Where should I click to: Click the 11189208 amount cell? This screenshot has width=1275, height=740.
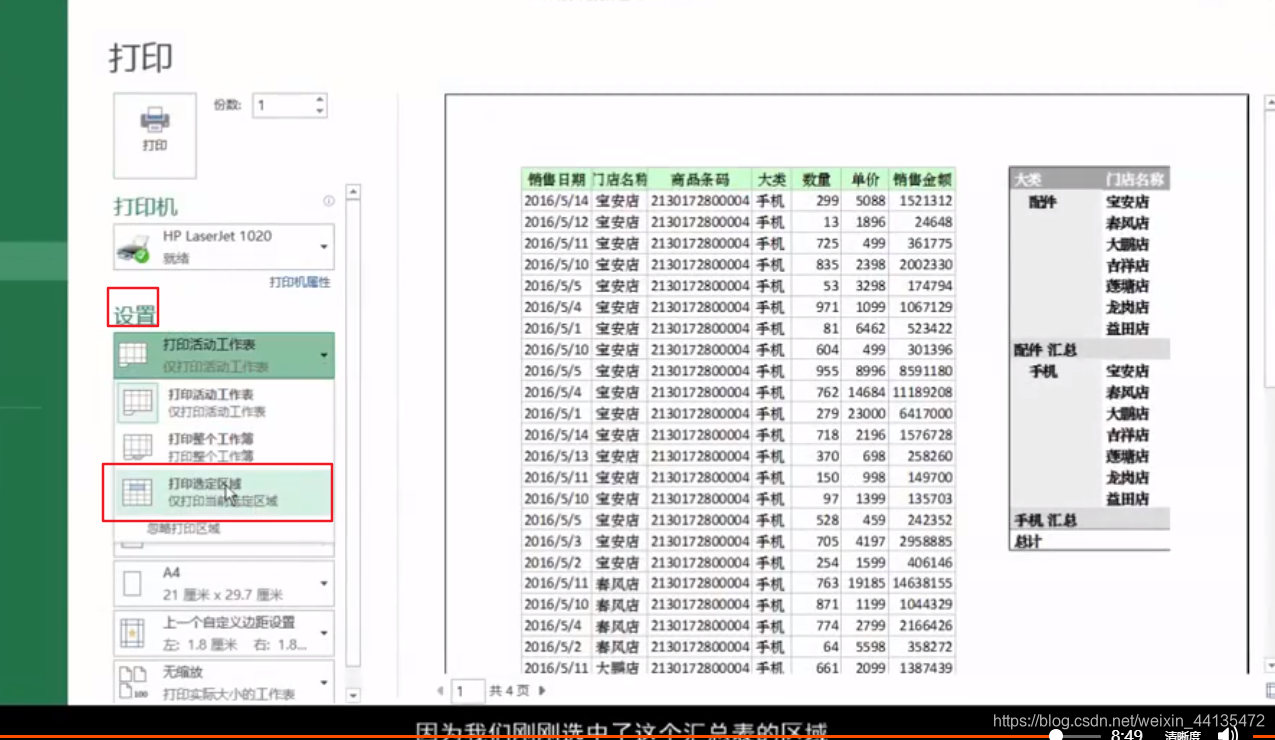point(922,391)
